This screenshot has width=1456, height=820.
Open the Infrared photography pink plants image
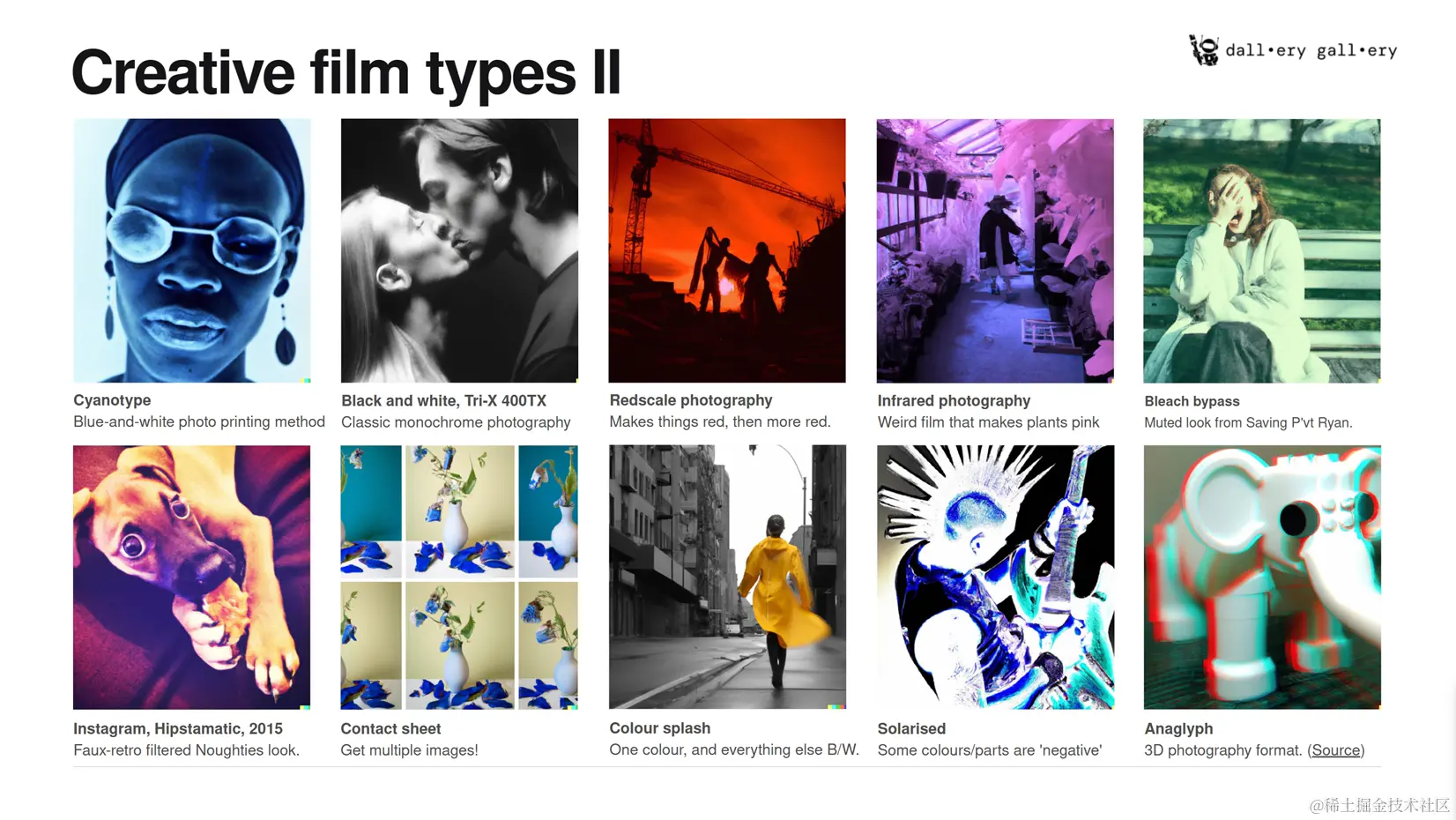(x=995, y=250)
